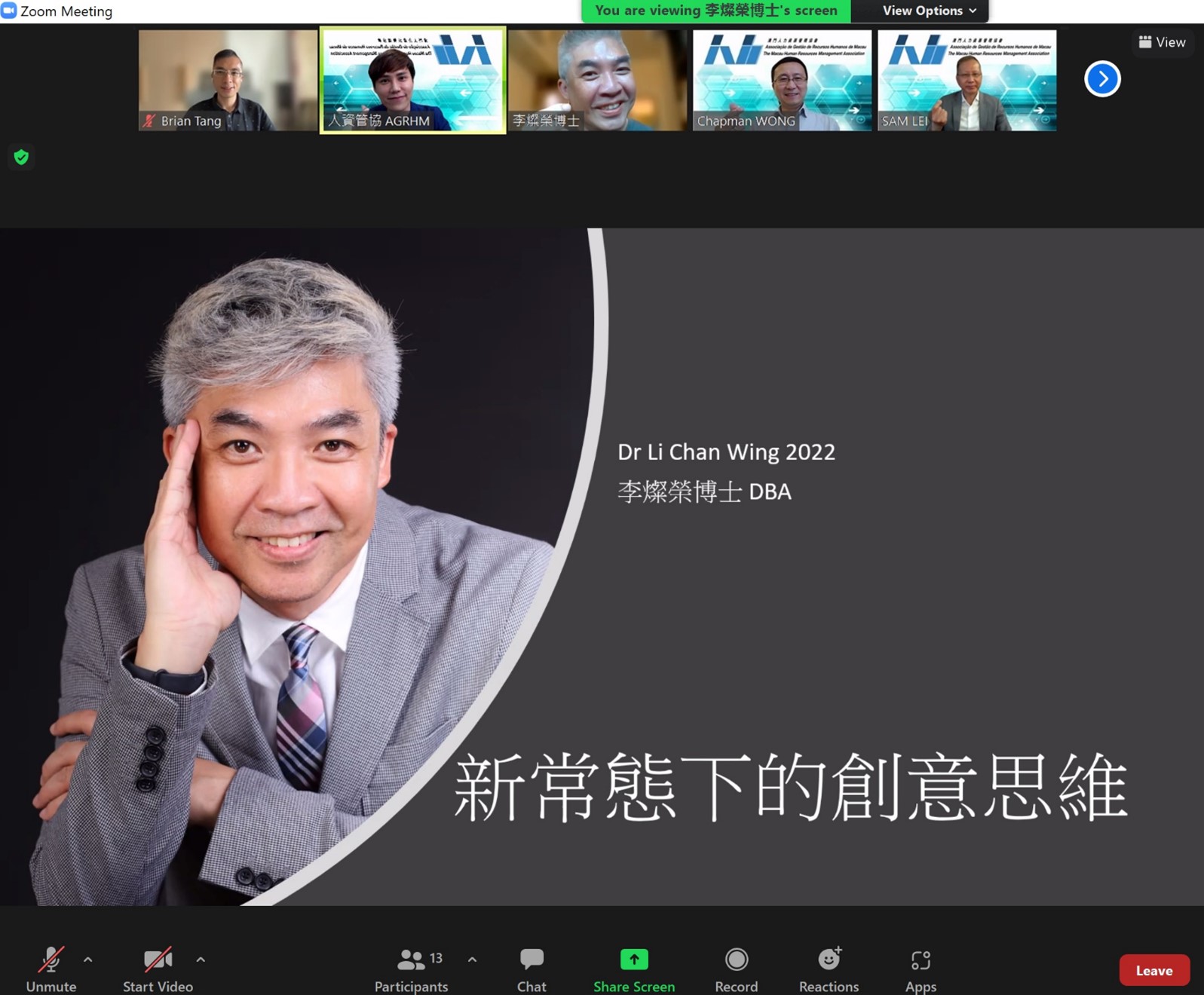Screen dimensions: 1204x995
Task: Leave the meeting
Action: point(1154,970)
